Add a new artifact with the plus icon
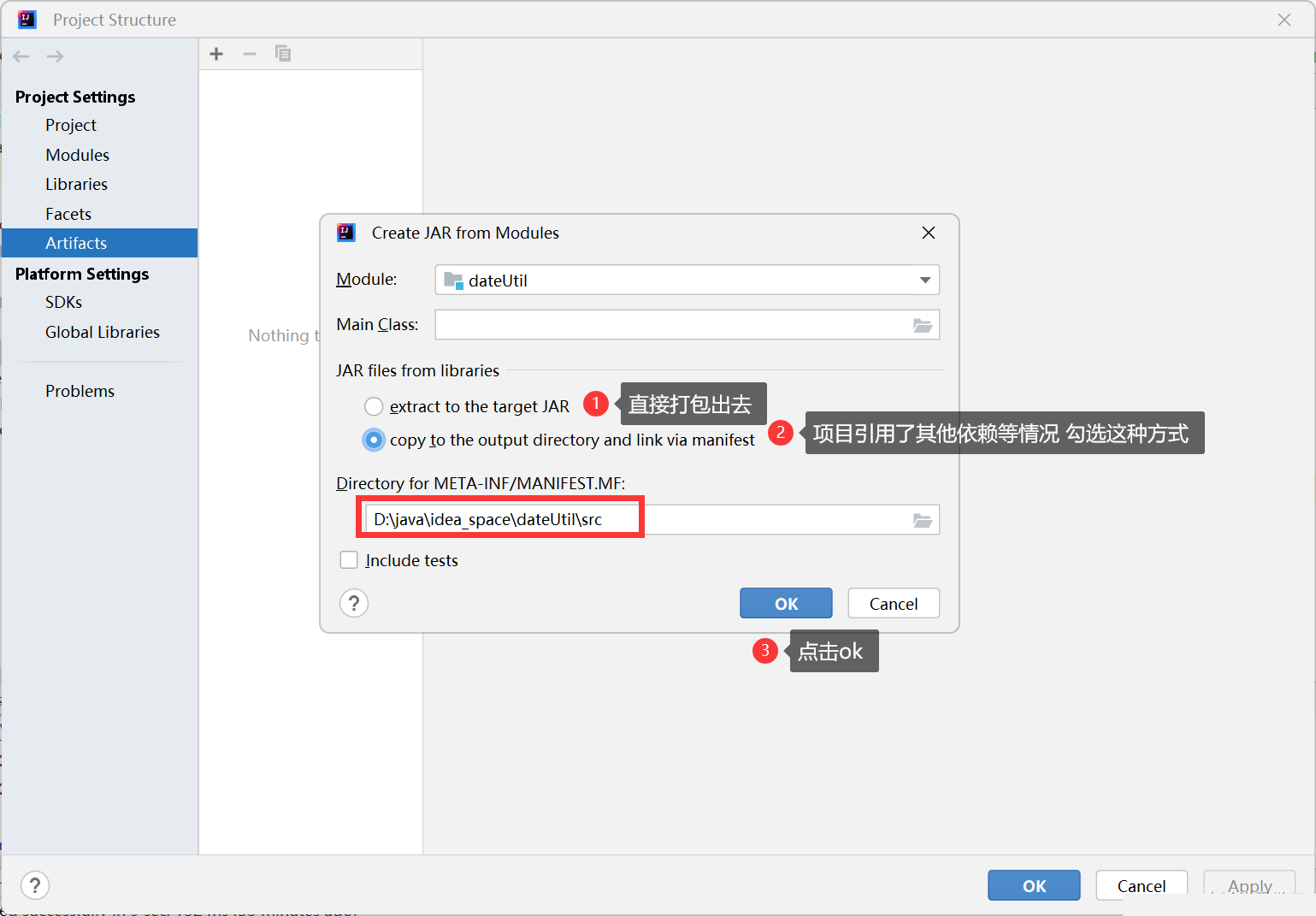The height and width of the screenshot is (916, 1316). (215, 53)
